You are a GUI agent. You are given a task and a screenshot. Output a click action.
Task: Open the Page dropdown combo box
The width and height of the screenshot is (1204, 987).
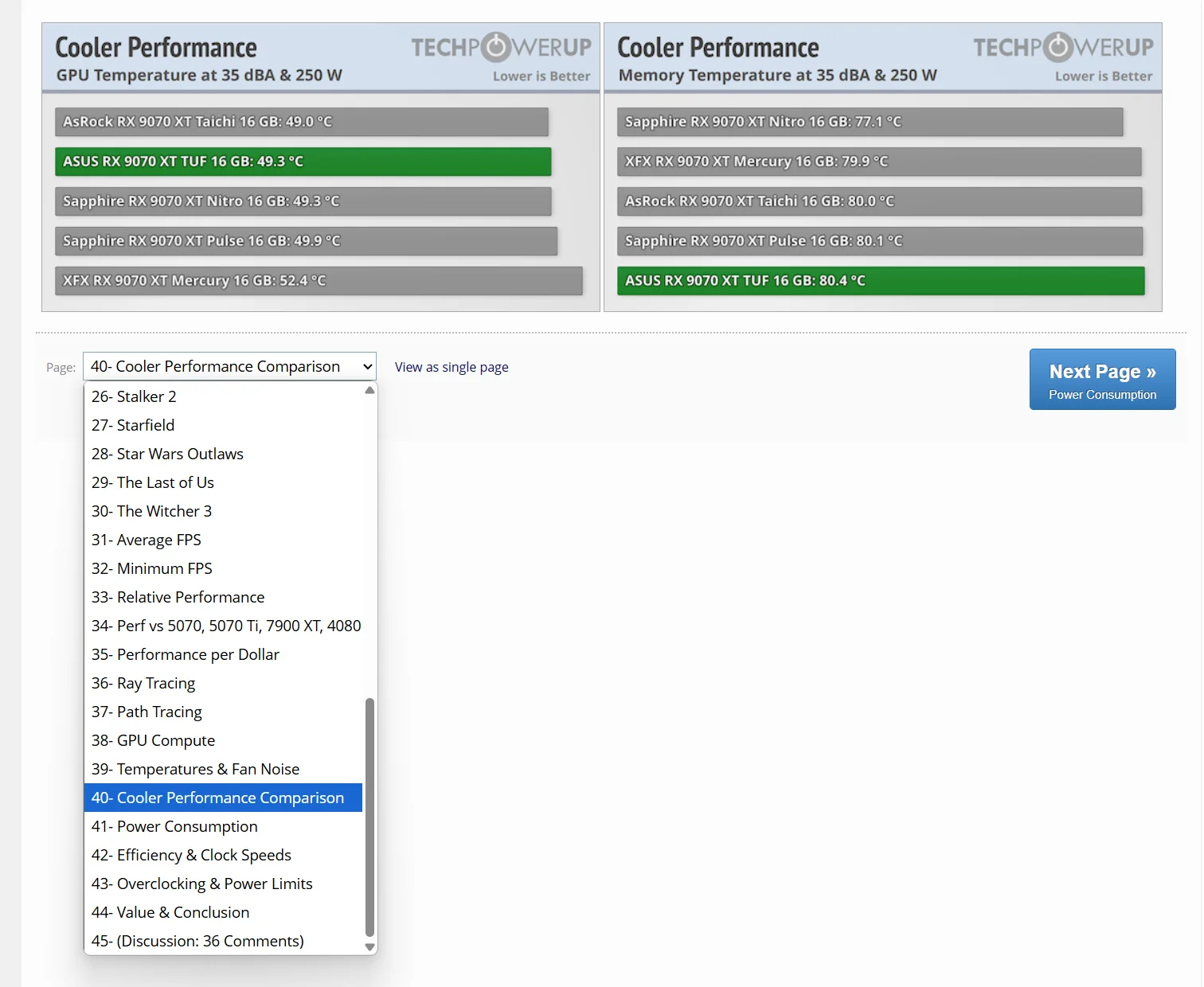point(229,367)
